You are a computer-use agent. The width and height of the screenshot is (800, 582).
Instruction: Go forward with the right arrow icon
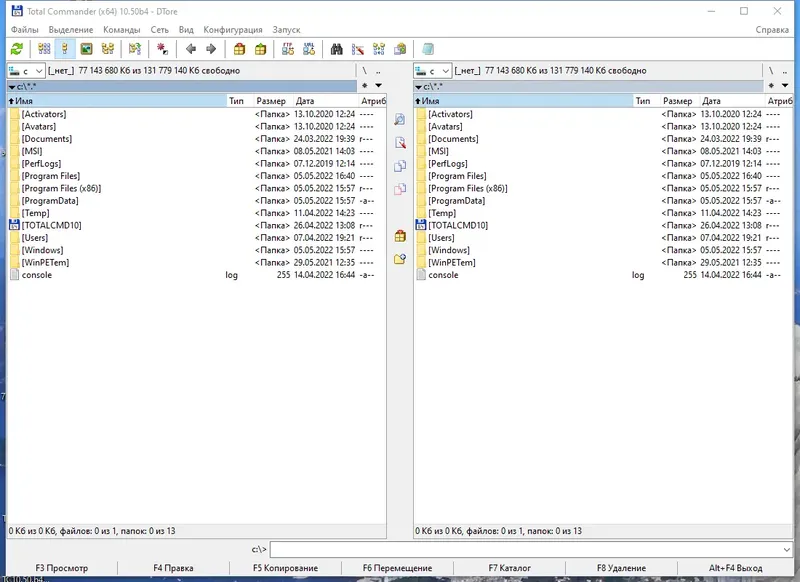[211, 49]
